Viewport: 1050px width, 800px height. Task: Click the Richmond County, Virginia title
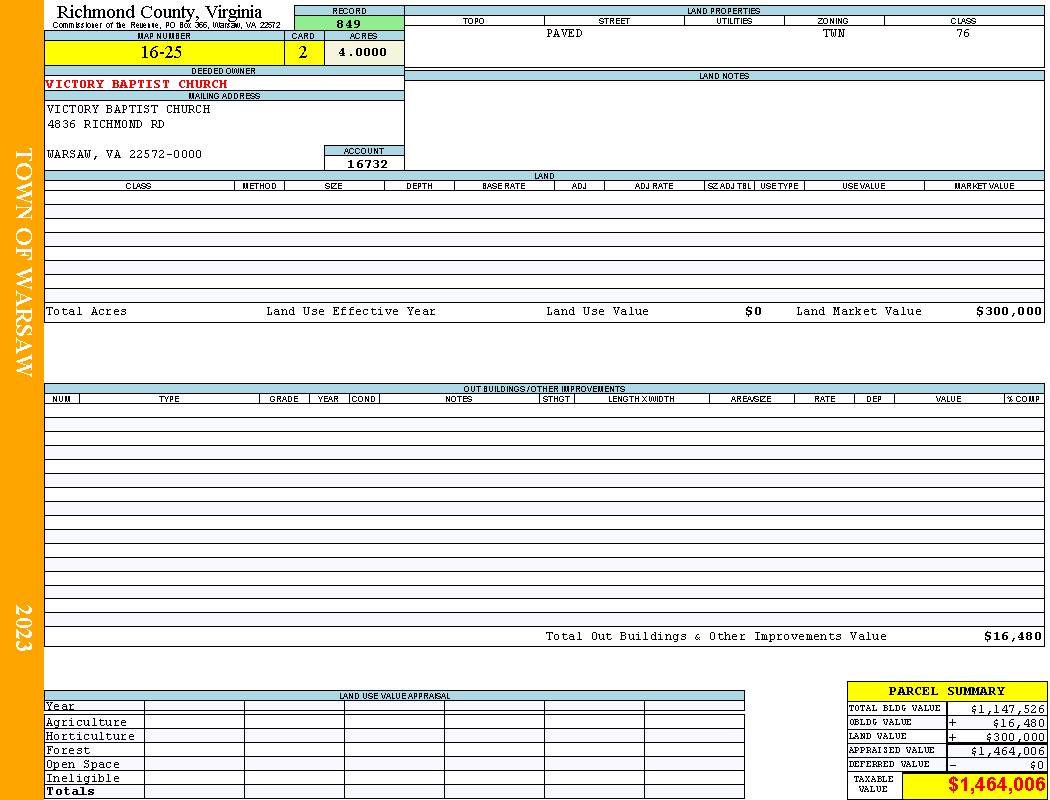(159, 12)
